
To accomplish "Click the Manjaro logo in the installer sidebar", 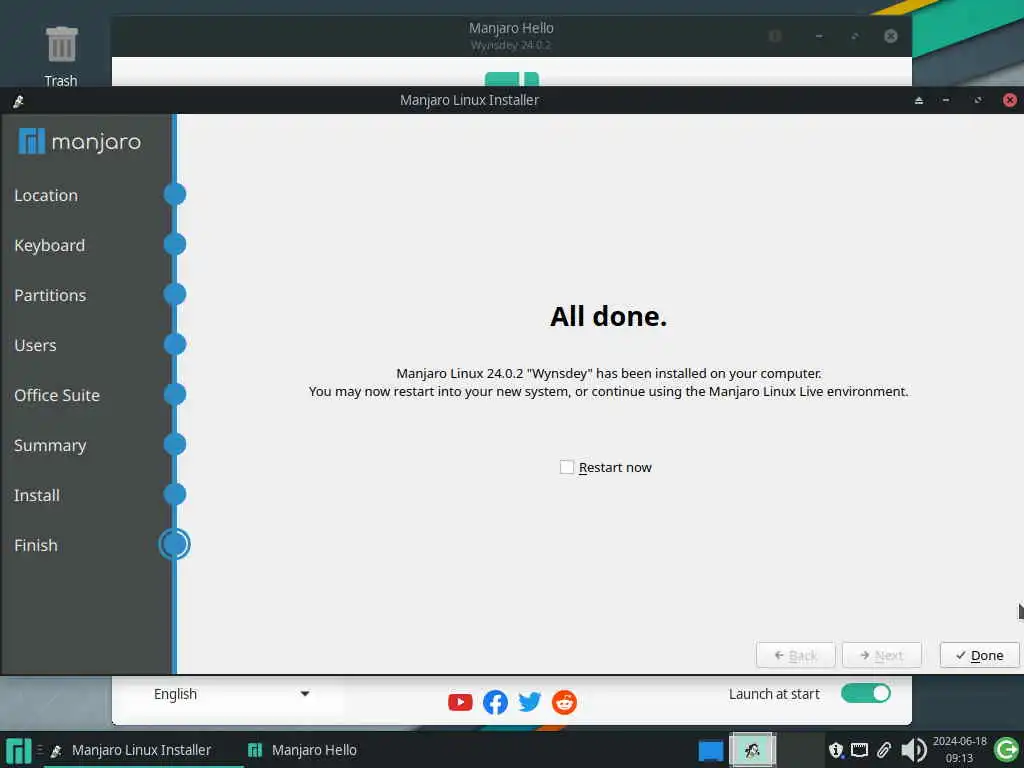I will pos(80,141).
